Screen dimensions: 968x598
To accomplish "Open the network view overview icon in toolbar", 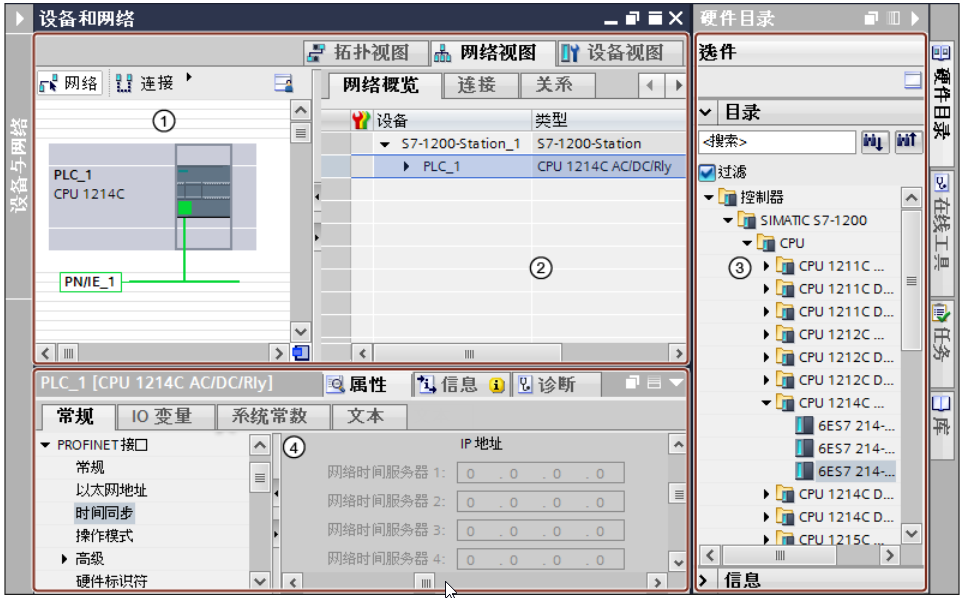I will pyautogui.click(x=283, y=83).
